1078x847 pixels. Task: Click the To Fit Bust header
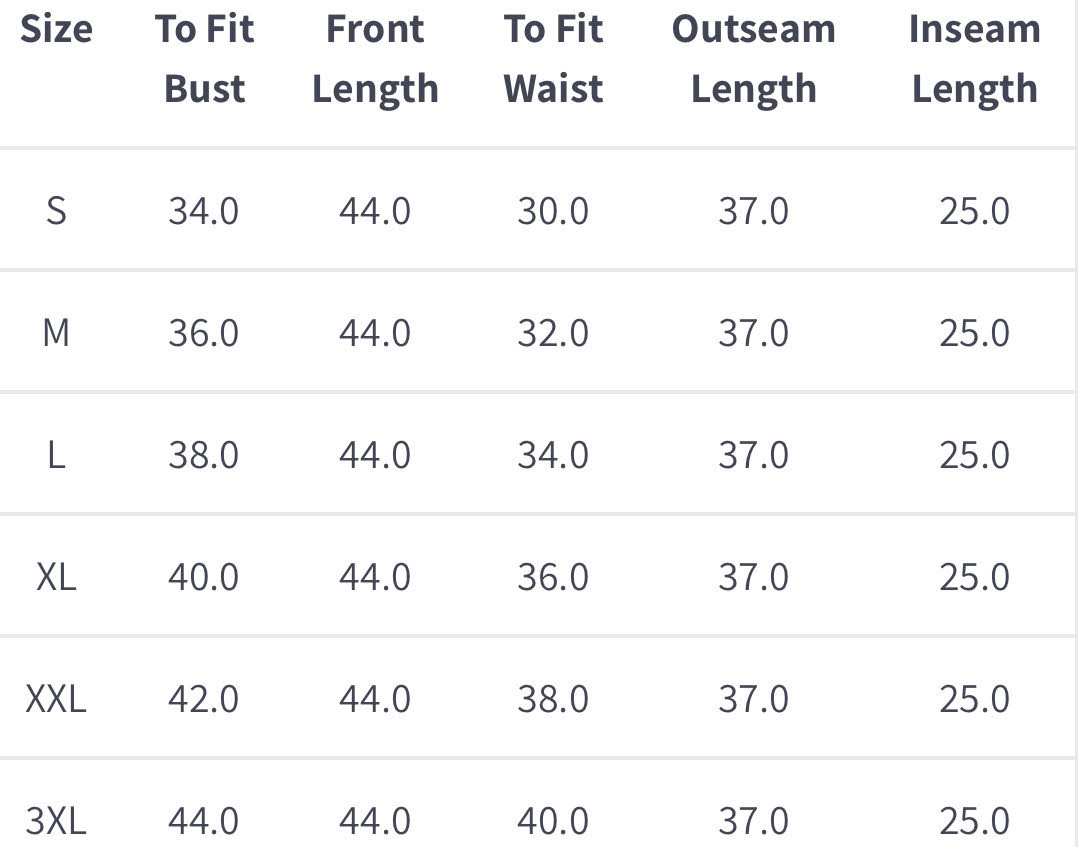[204, 59]
